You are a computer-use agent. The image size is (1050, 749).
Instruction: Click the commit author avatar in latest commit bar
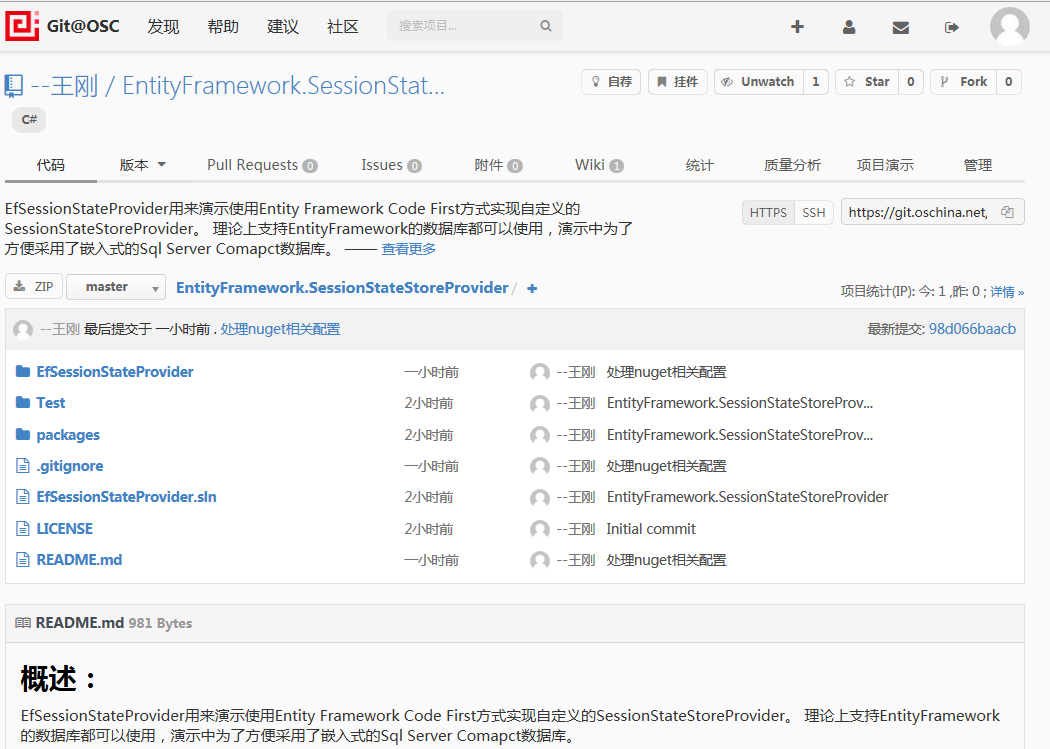tap(23, 329)
